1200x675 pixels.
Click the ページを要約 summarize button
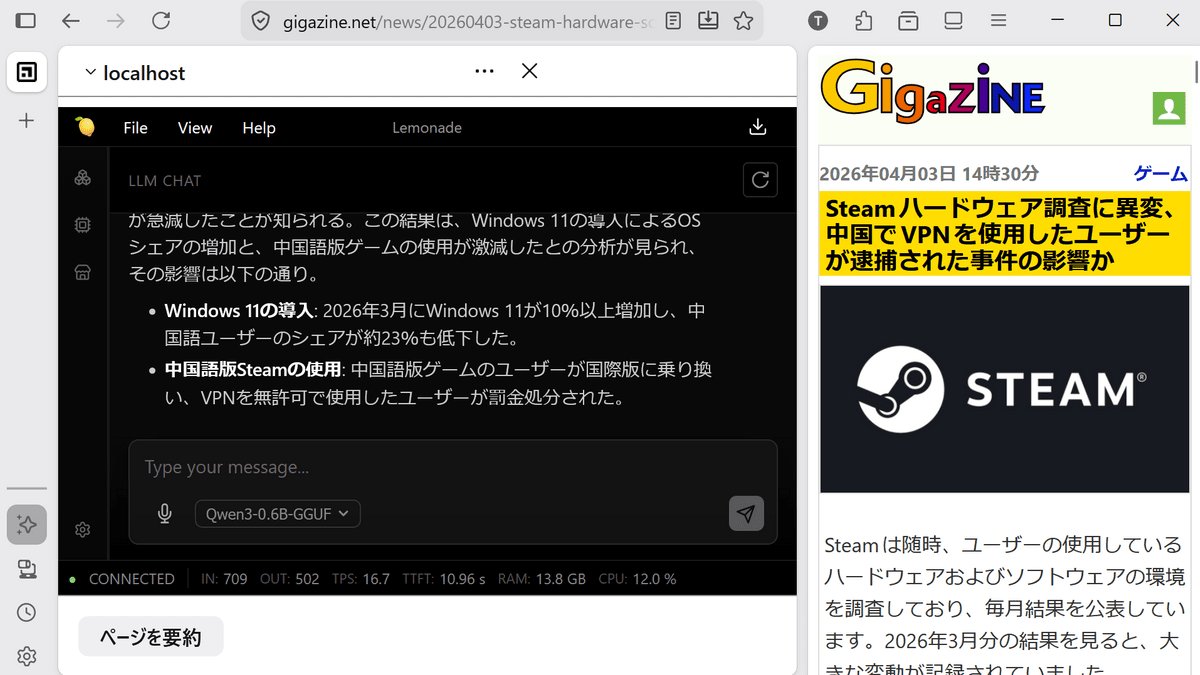[x=150, y=636]
